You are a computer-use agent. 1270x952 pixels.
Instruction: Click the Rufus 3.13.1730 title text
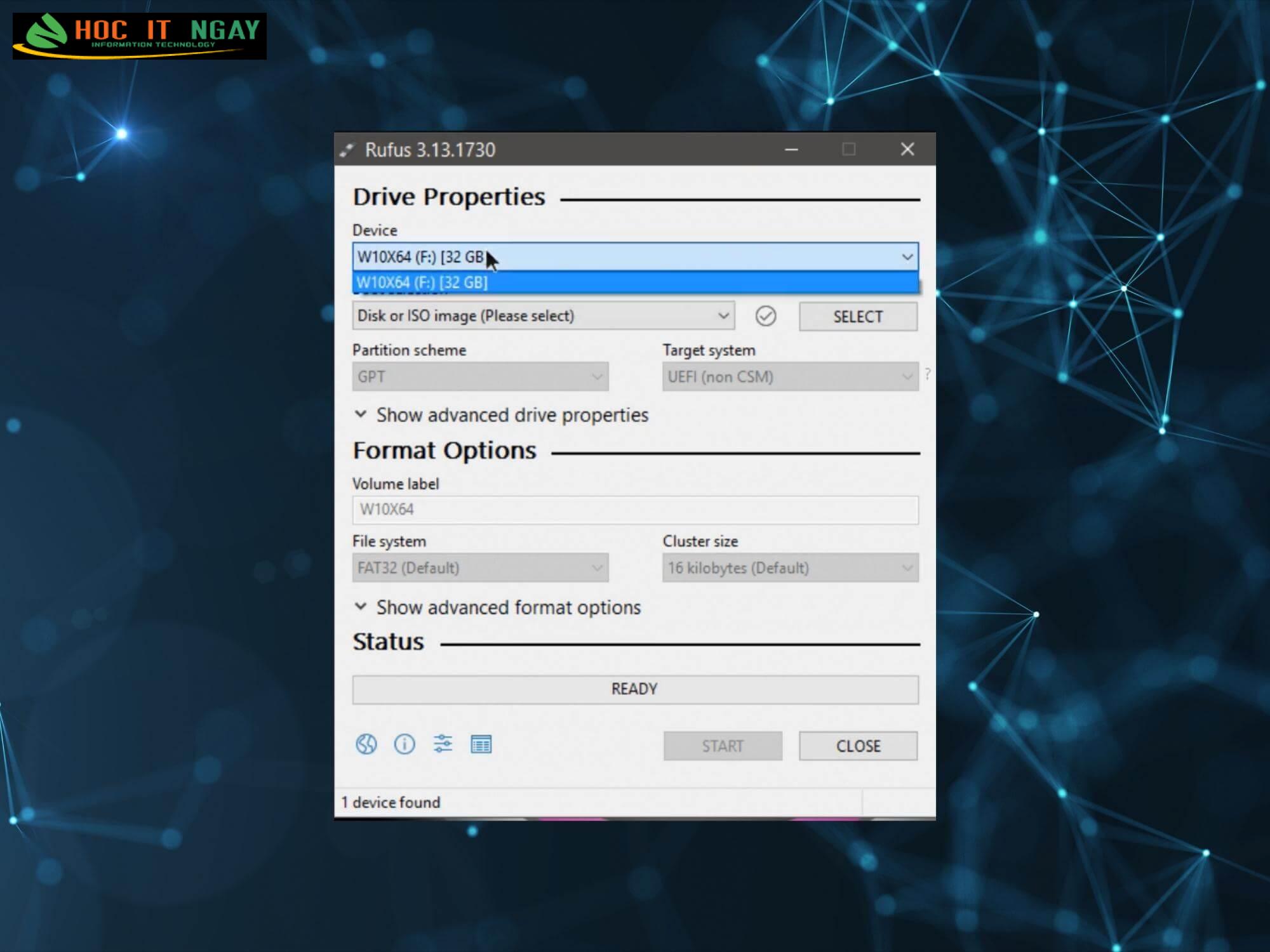430,150
